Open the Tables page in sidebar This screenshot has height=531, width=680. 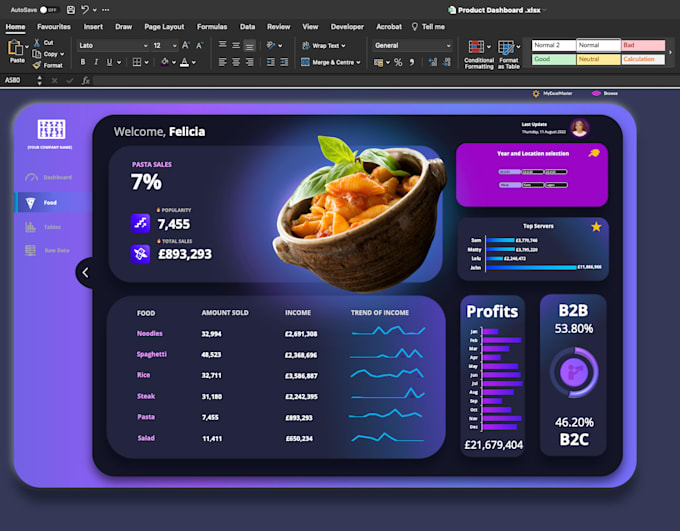click(43, 227)
